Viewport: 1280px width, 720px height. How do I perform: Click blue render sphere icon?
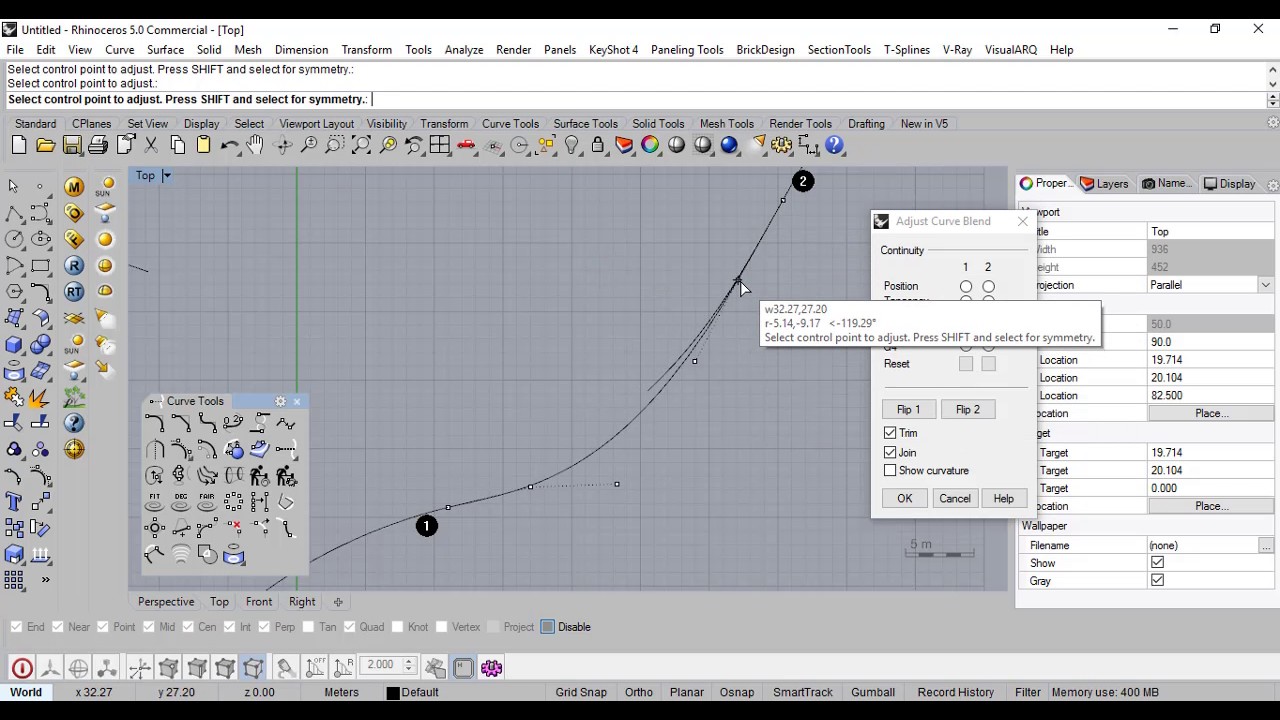729,146
